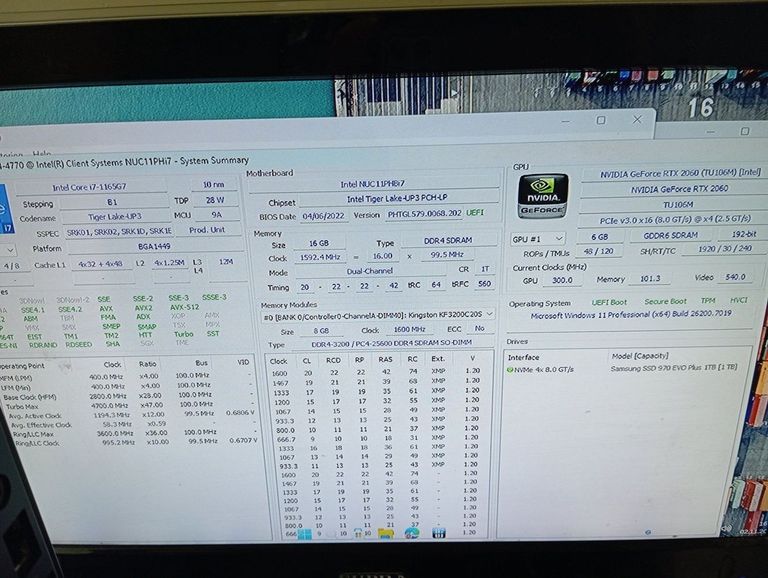Click the Video clock value 540.0
Viewport: 768px width, 578px height.
click(735, 277)
